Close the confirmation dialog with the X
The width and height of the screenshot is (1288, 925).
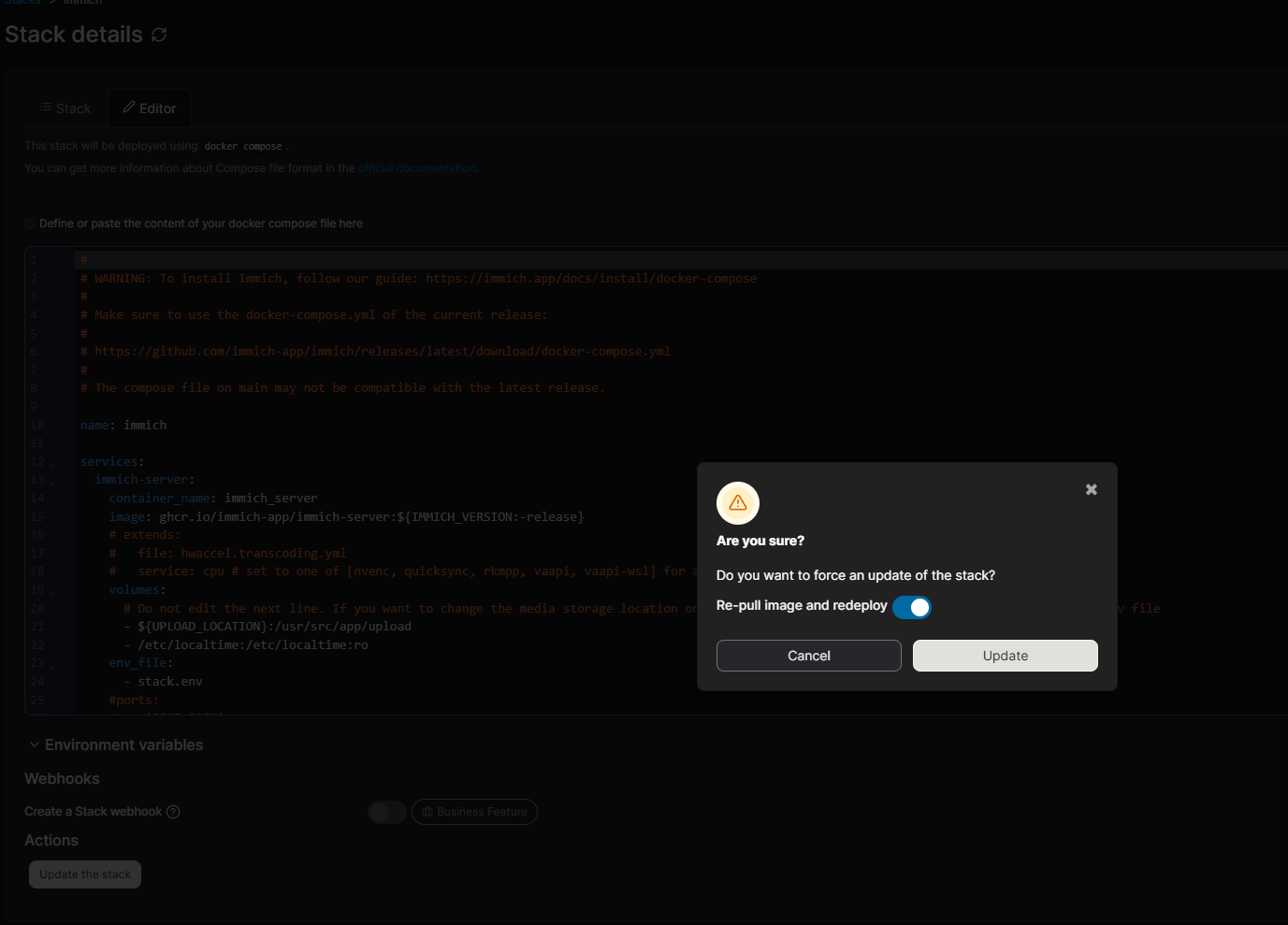click(1091, 489)
